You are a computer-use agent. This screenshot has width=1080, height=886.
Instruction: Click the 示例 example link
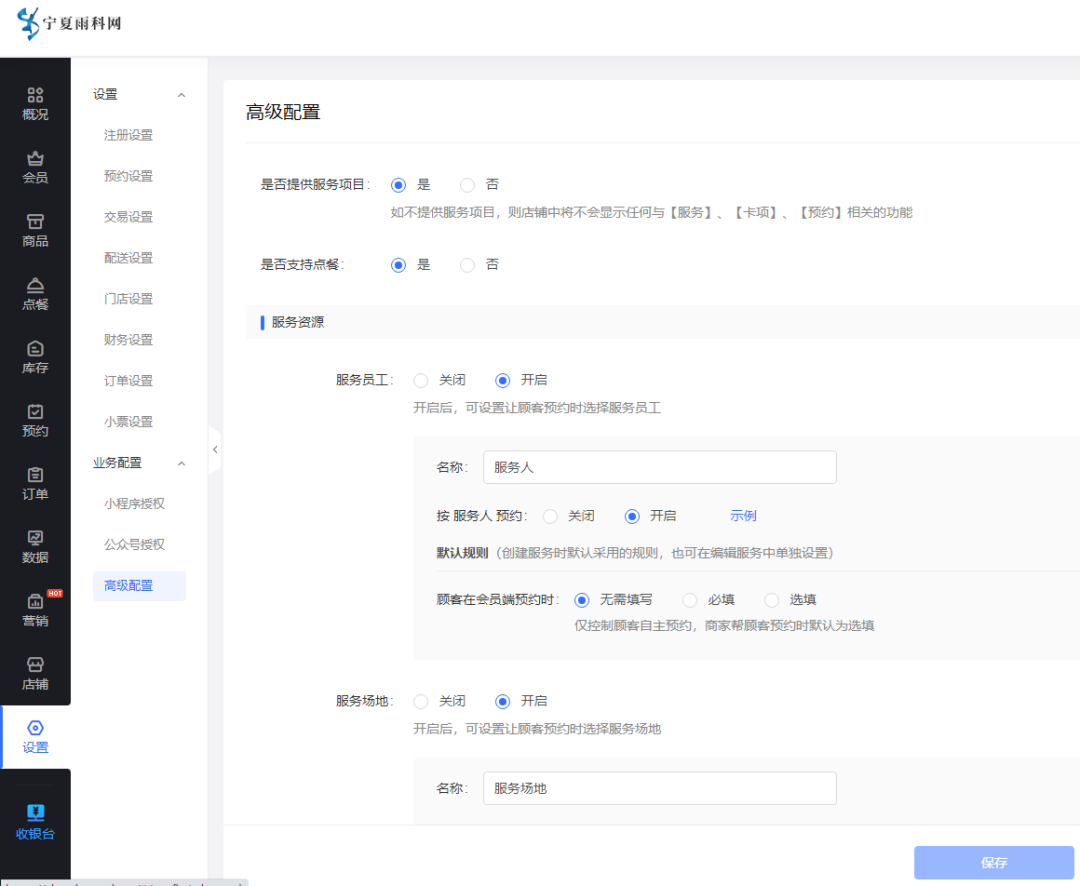click(743, 516)
